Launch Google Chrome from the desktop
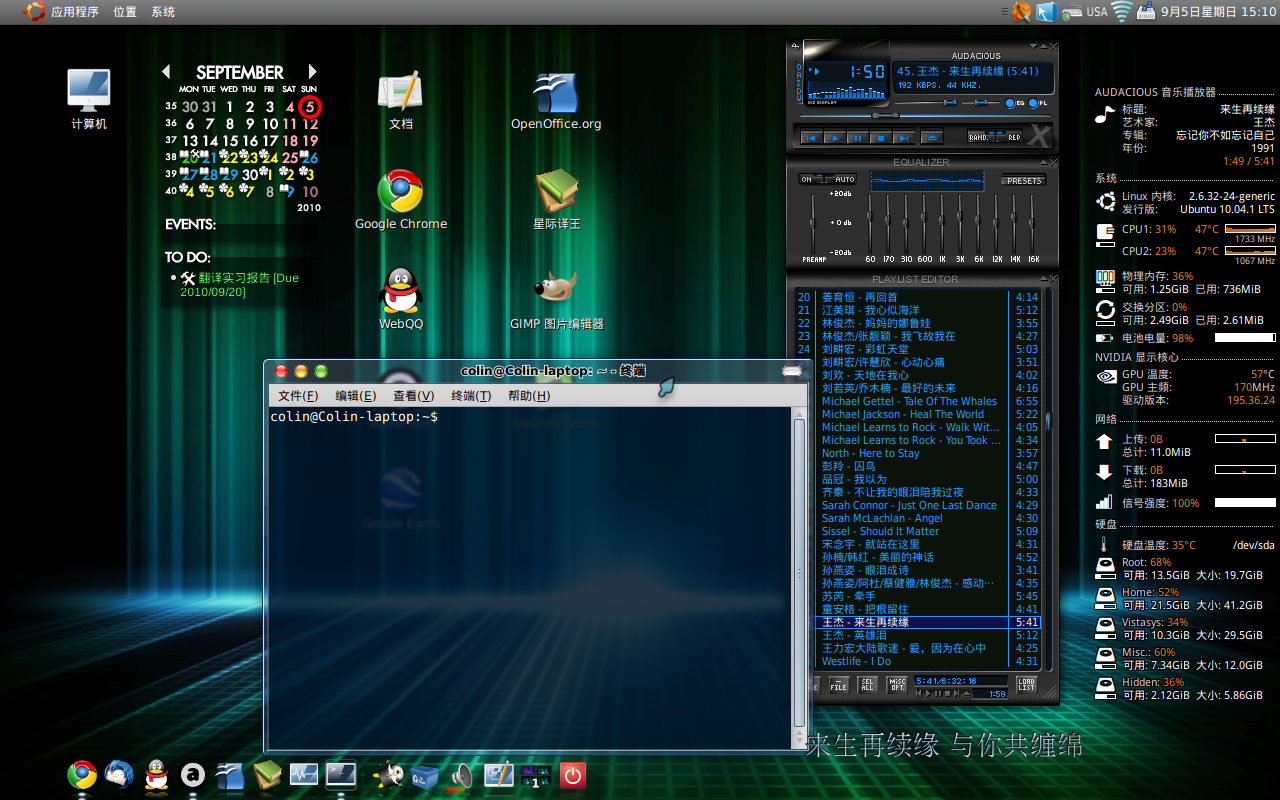Screen dimensions: 1280x800 [401, 200]
